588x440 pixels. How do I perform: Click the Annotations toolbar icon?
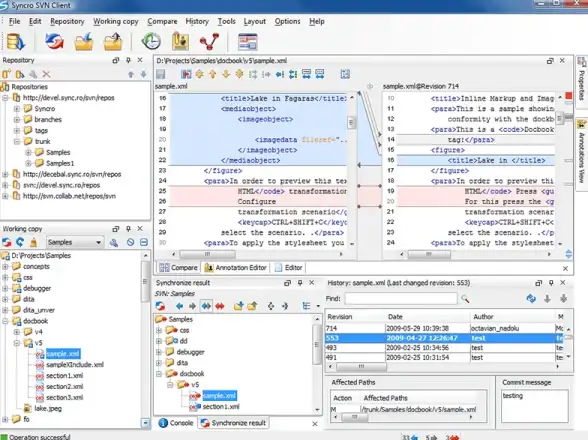[x=180, y=41]
